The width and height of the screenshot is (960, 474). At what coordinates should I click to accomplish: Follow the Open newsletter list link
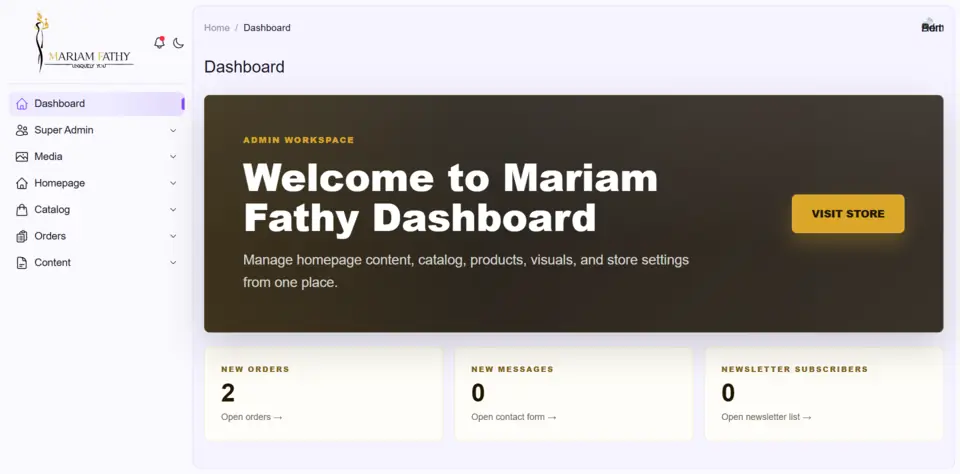tap(766, 417)
